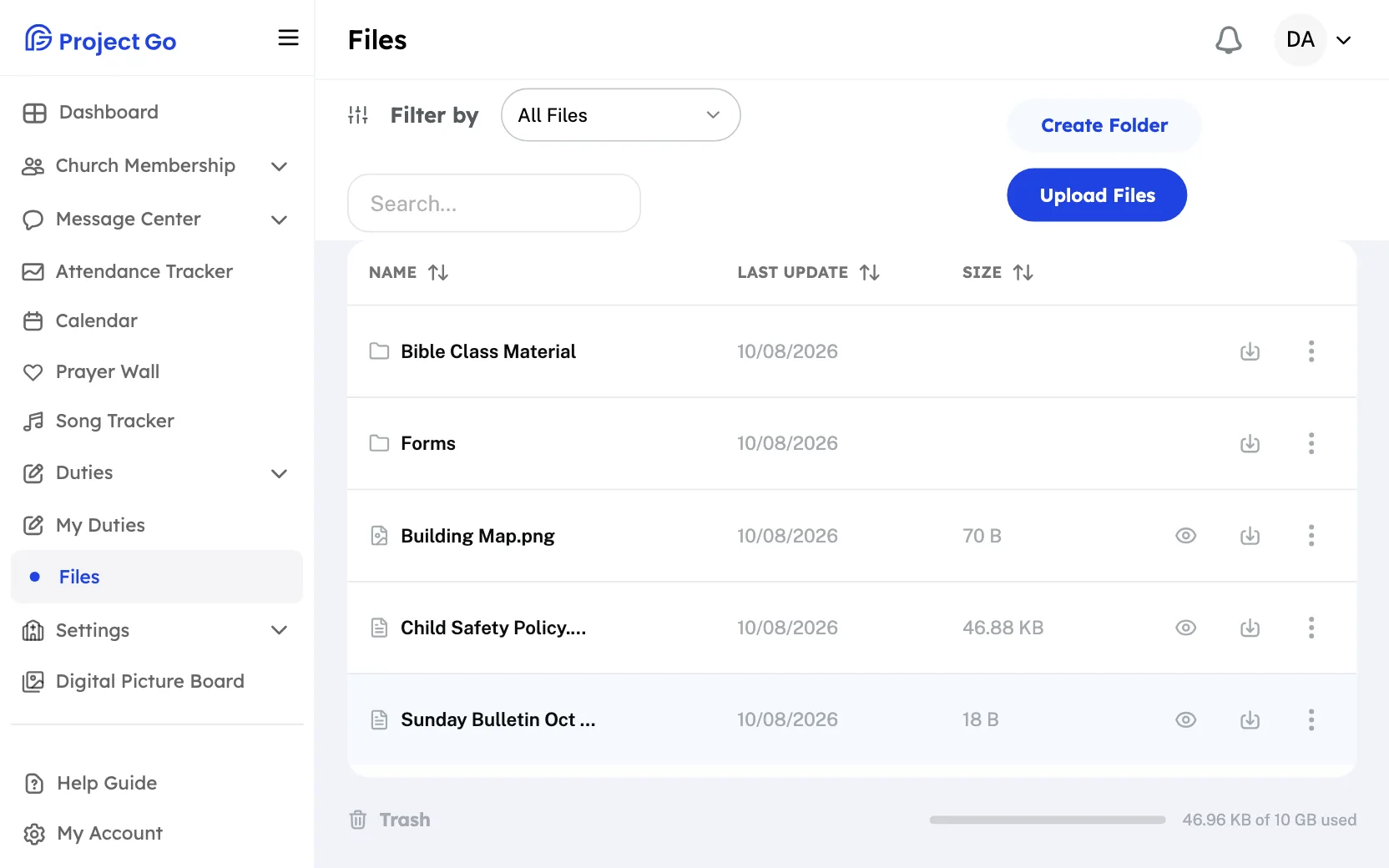Screen dimensions: 1389x868
Task: Open Digital Picture Board in sidebar
Action: pyautogui.click(x=134, y=681)
